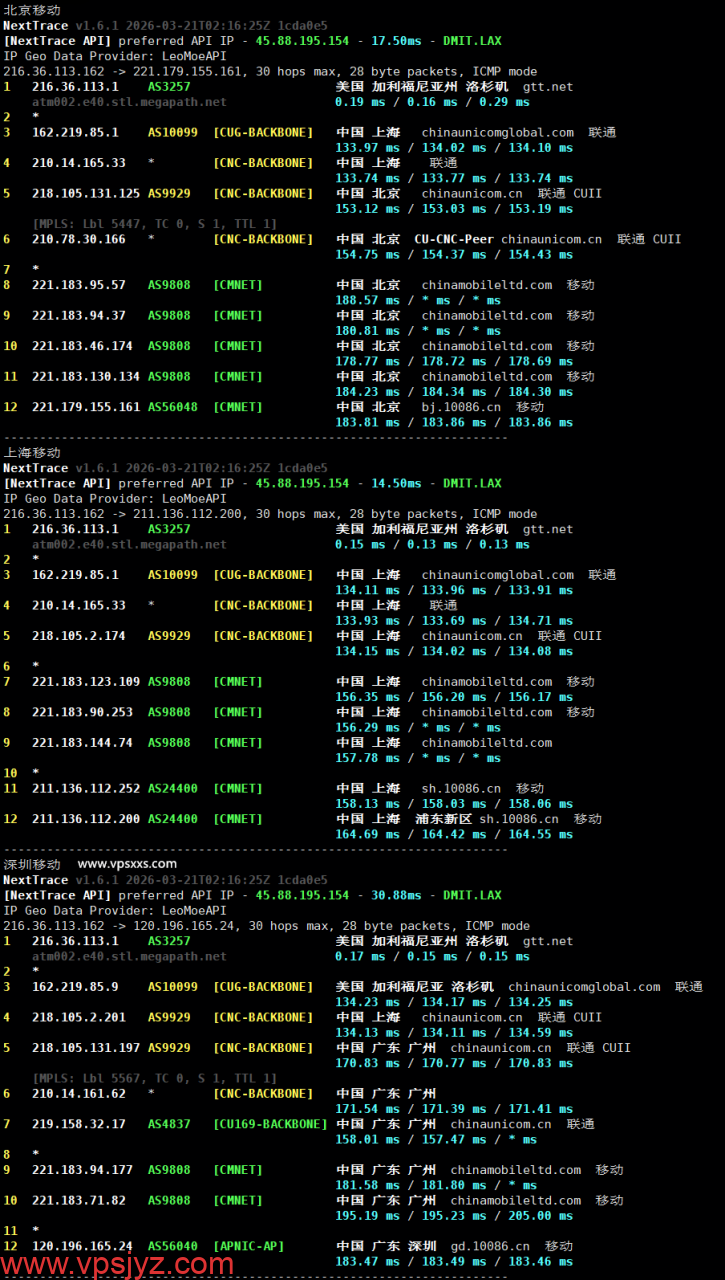Click the MPLS Lbl 5447 line
Screen dimensions: 725x1280
pos(155,224)
